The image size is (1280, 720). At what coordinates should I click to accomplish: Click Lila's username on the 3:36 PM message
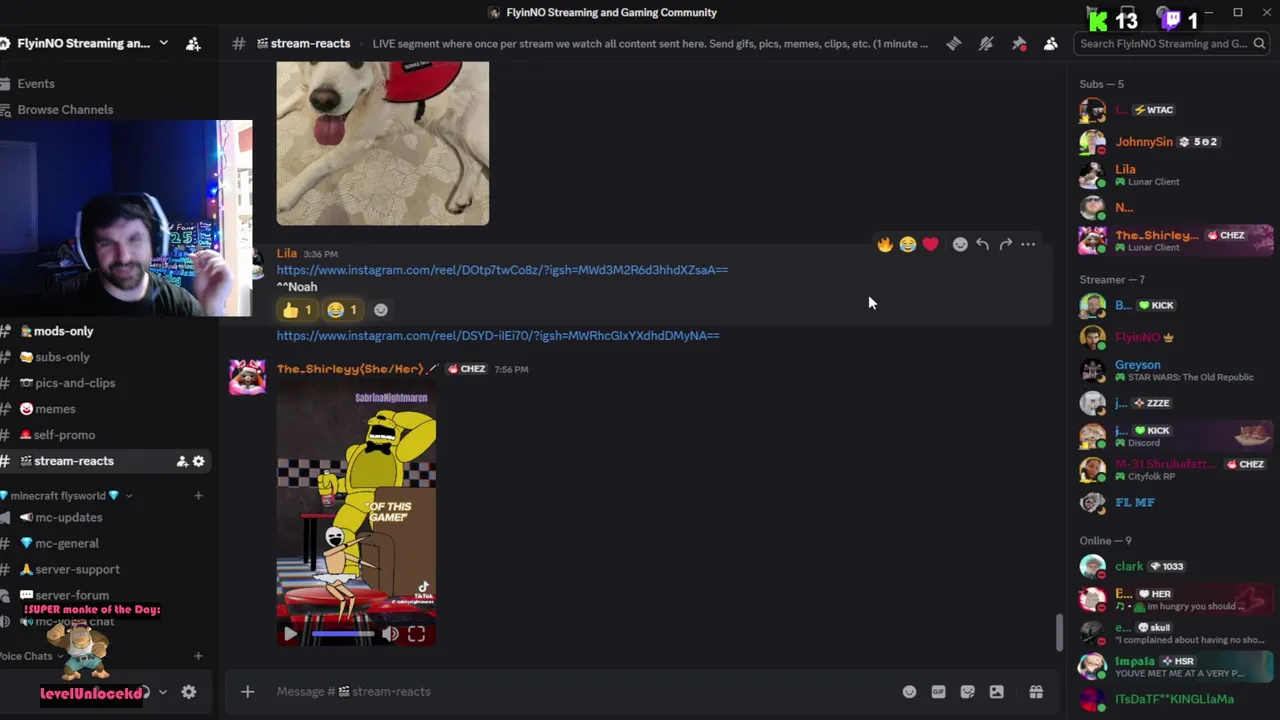coord(287,254)
